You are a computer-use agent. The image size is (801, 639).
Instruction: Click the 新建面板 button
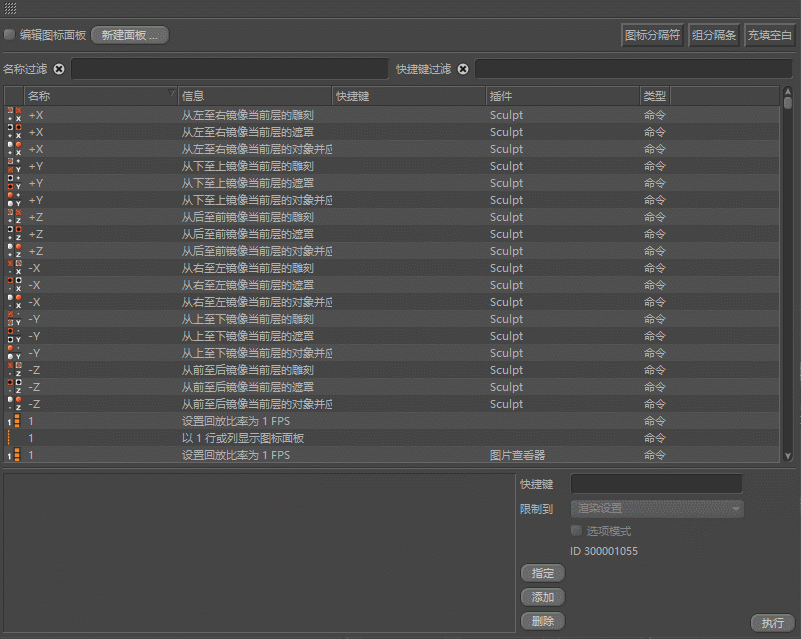tap(130, 35)
